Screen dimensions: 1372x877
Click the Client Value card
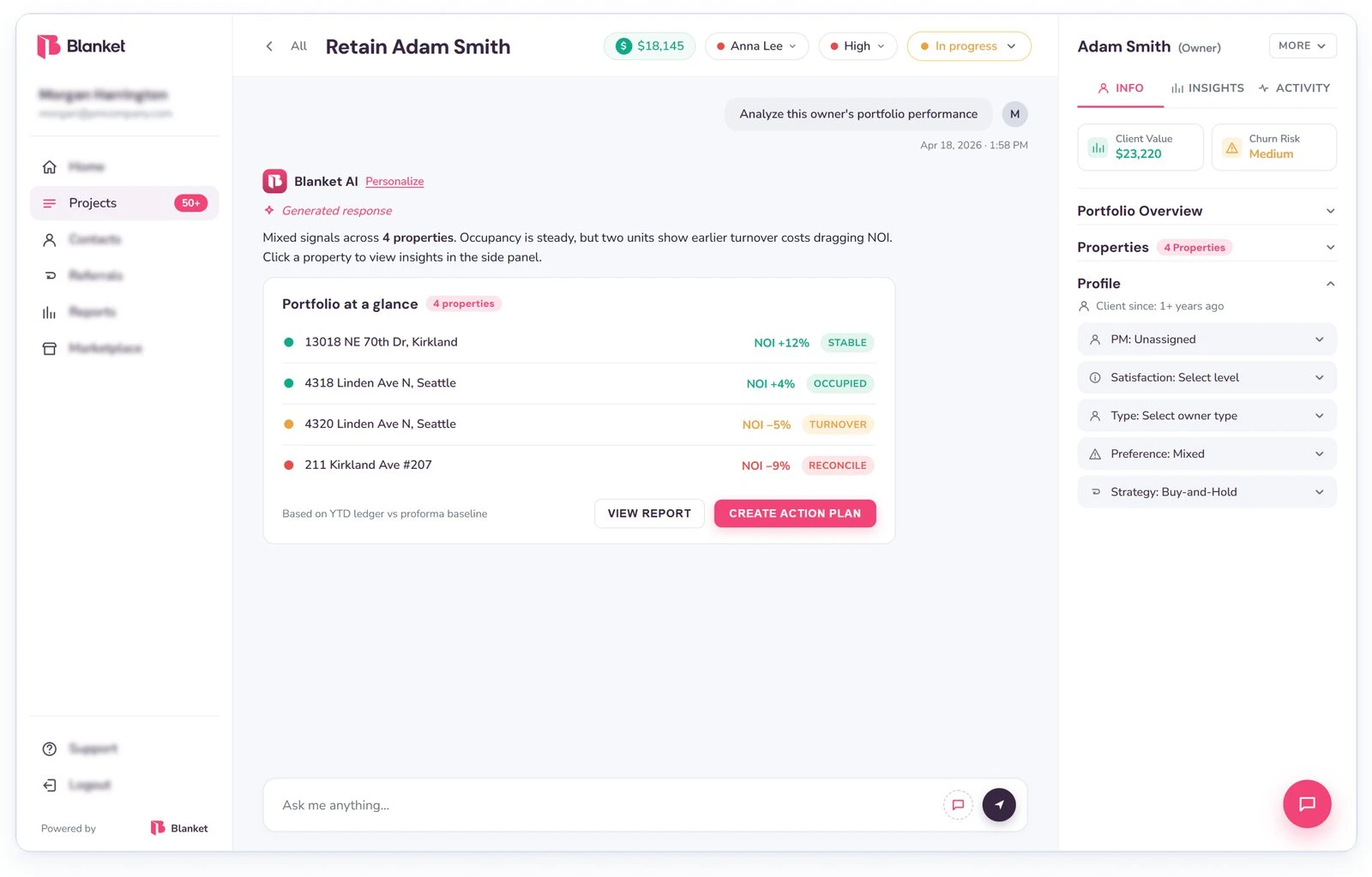pyautogui.click(x=1140, y=147)
